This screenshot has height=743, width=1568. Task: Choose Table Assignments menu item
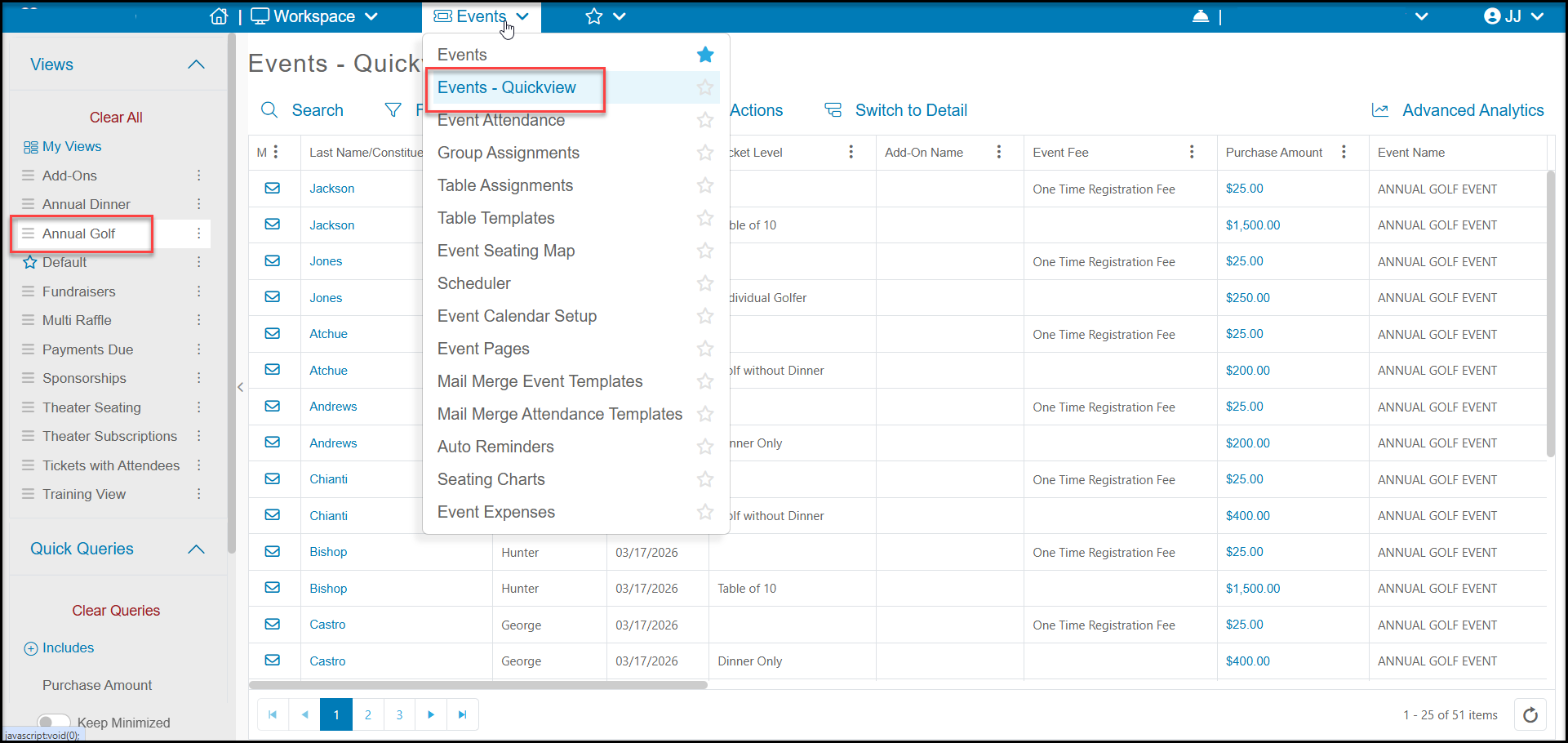tap(505, 185)
